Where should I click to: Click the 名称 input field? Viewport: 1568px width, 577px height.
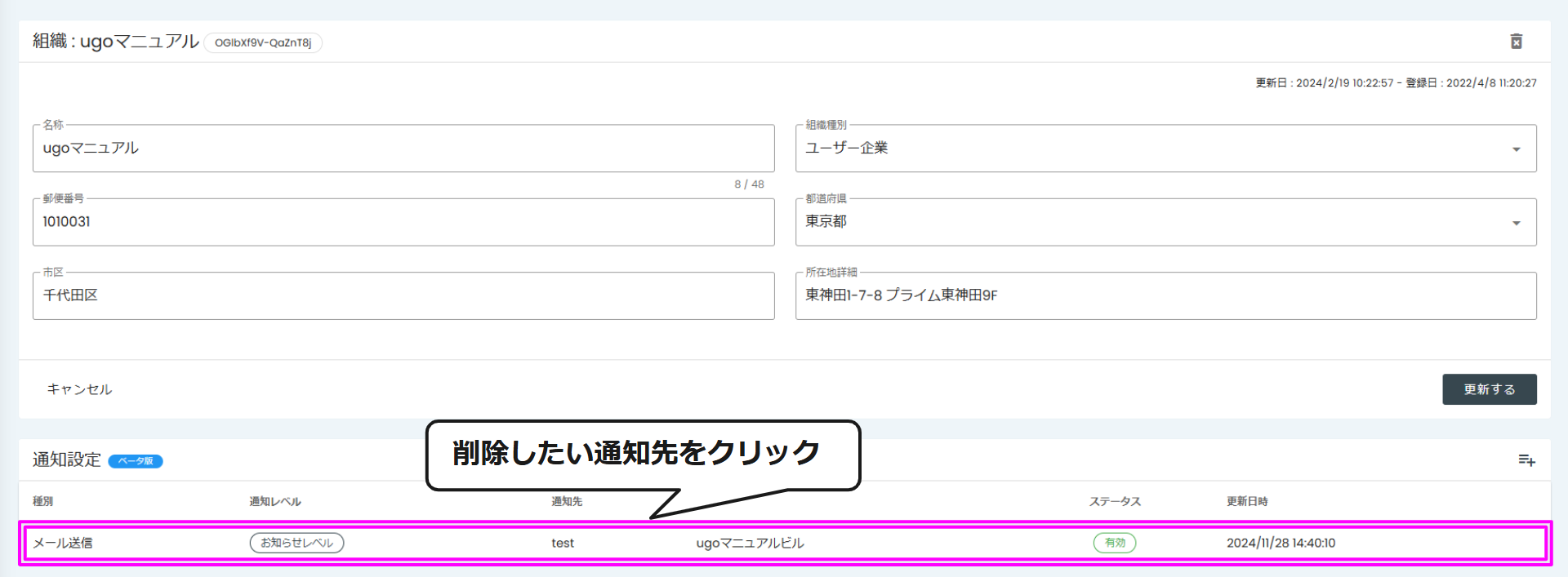(x=403, y=148)
